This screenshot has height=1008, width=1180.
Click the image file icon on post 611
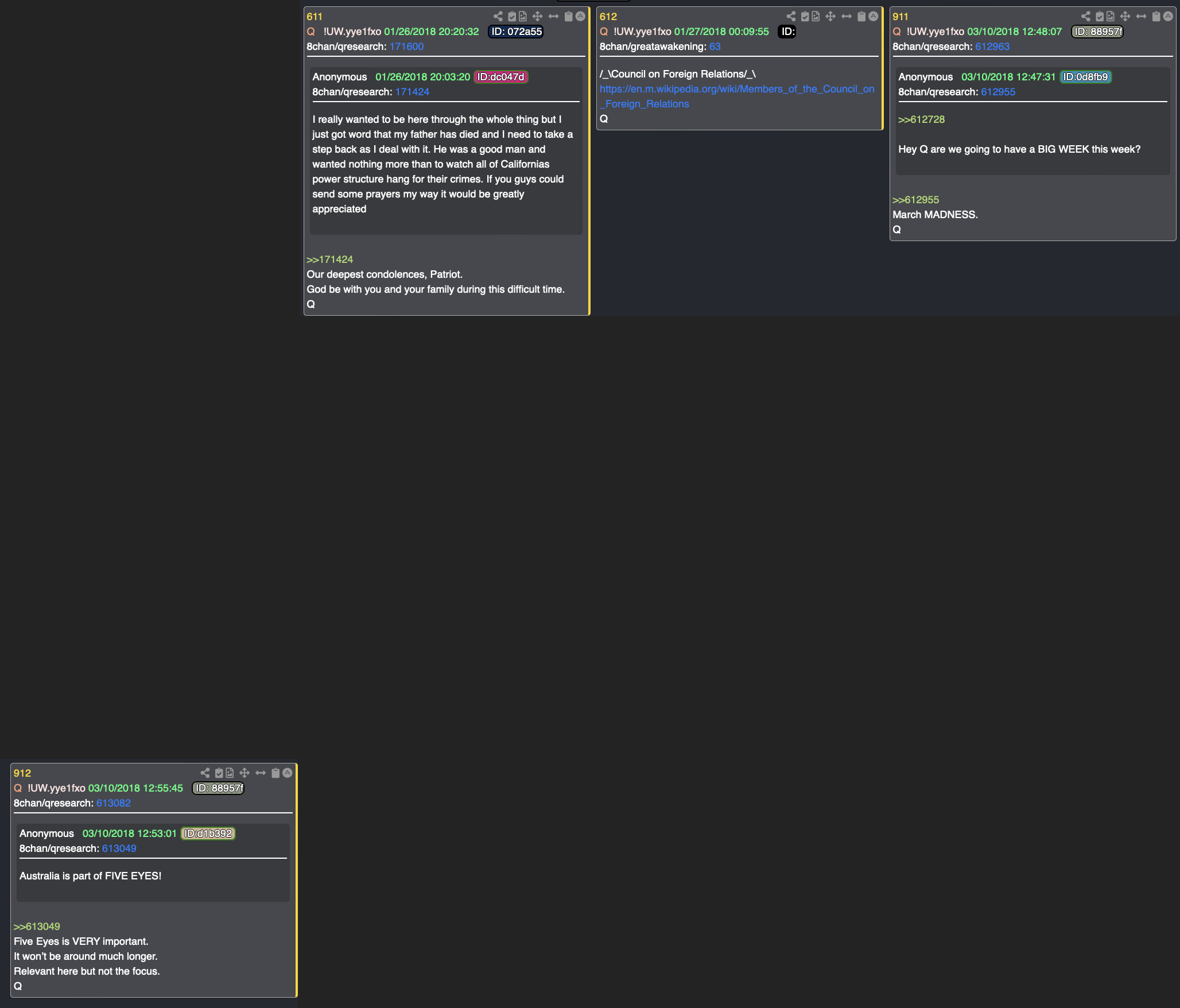pos(523,16)
